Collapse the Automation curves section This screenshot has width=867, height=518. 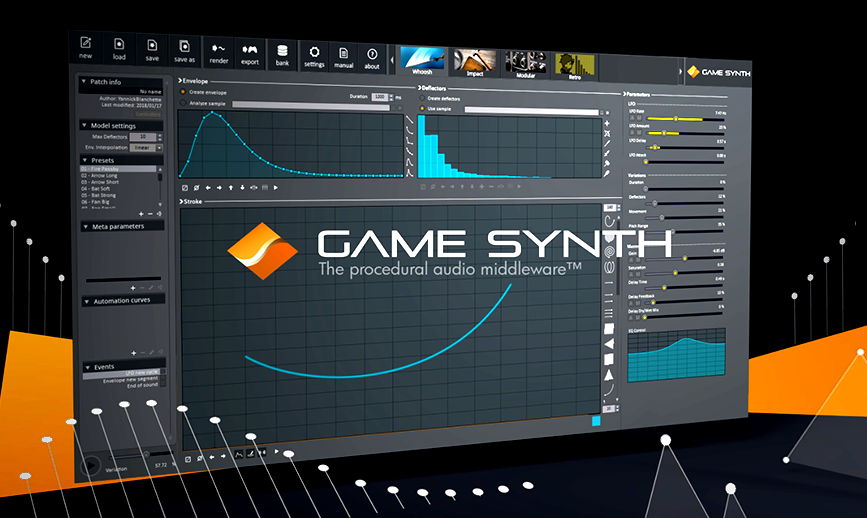coord(87,302)
